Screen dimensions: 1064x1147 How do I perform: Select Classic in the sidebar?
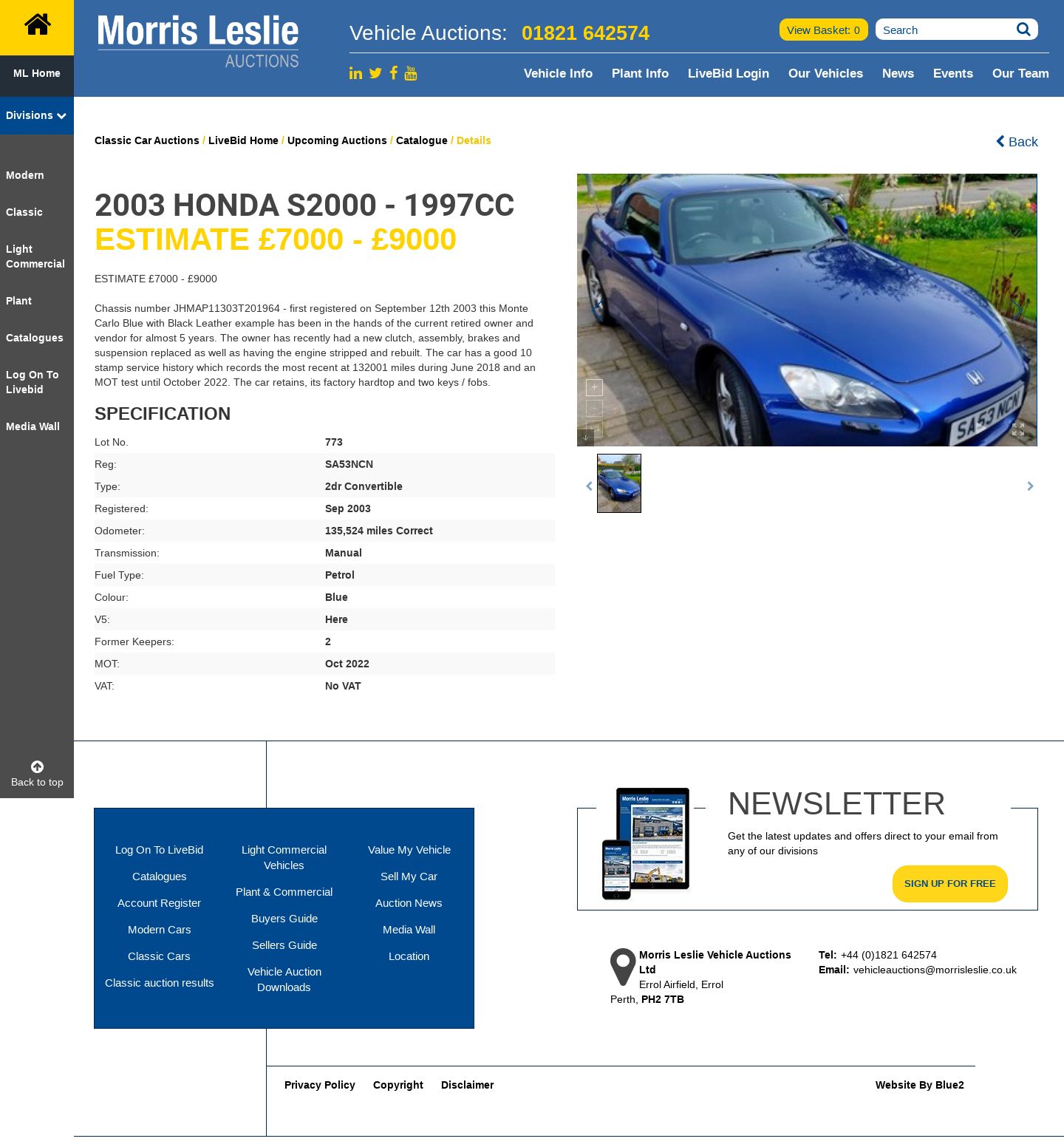coord(24,212)
